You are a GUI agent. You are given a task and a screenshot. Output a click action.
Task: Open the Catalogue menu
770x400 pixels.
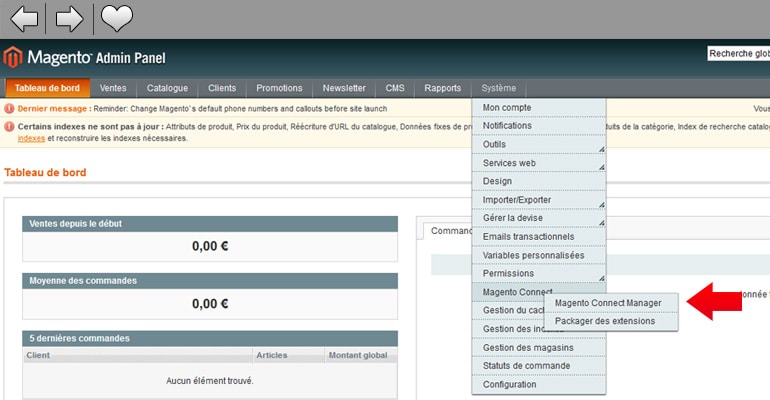[167, 88]
